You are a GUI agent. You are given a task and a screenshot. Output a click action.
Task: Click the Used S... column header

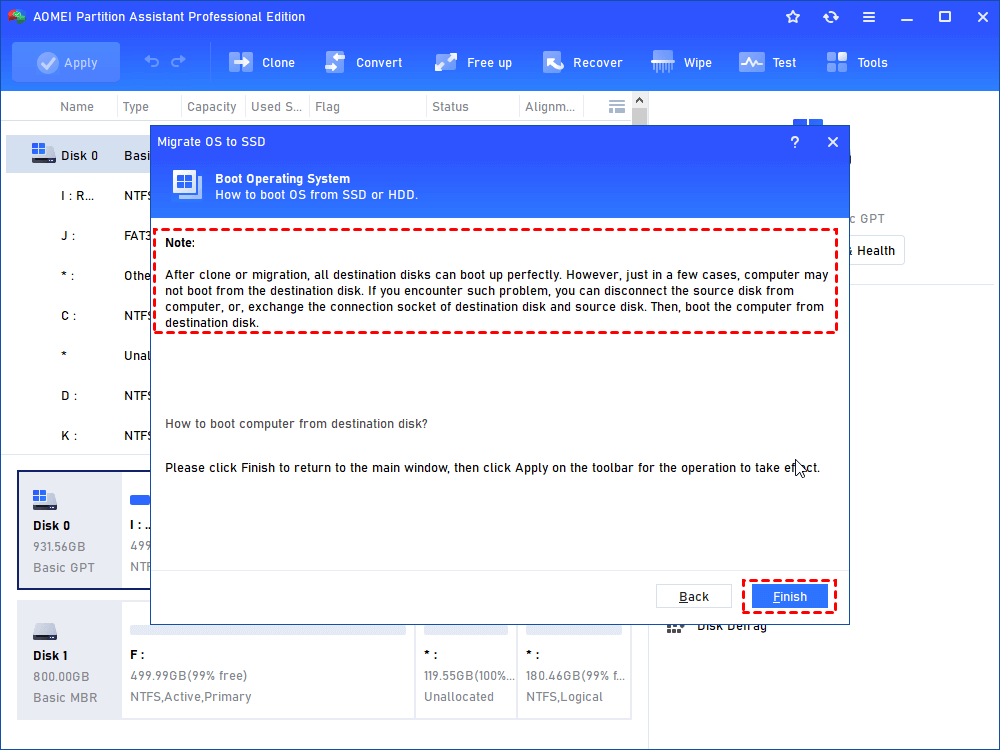tap(276, 107)
